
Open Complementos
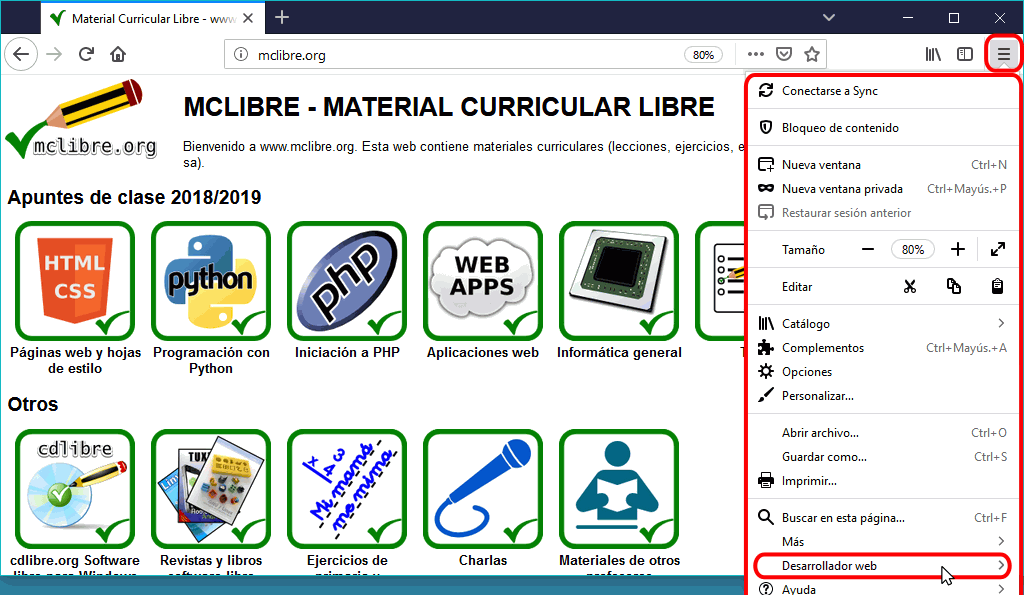(883, 347)
